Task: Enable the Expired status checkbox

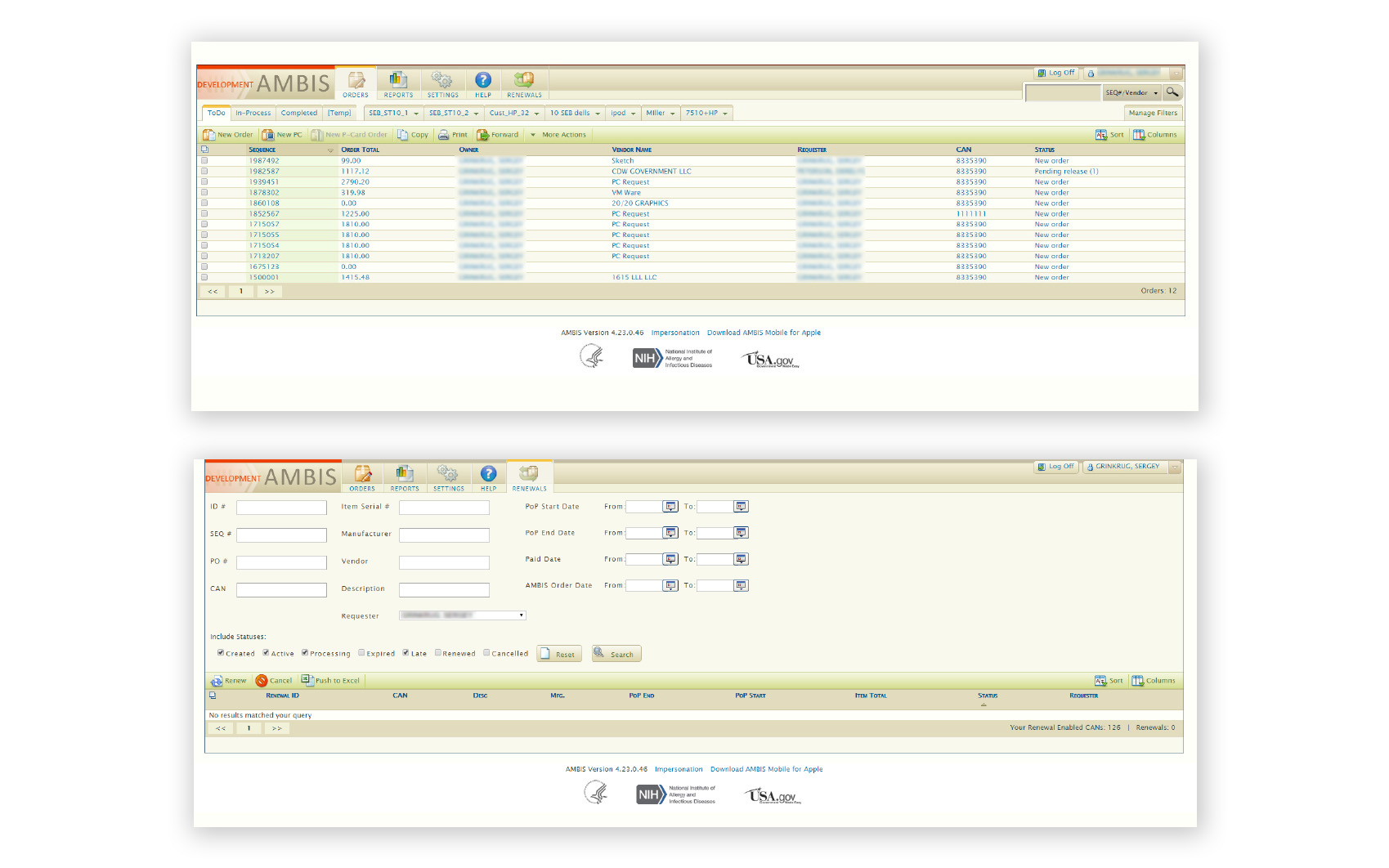Action: (x=361, y=652)
